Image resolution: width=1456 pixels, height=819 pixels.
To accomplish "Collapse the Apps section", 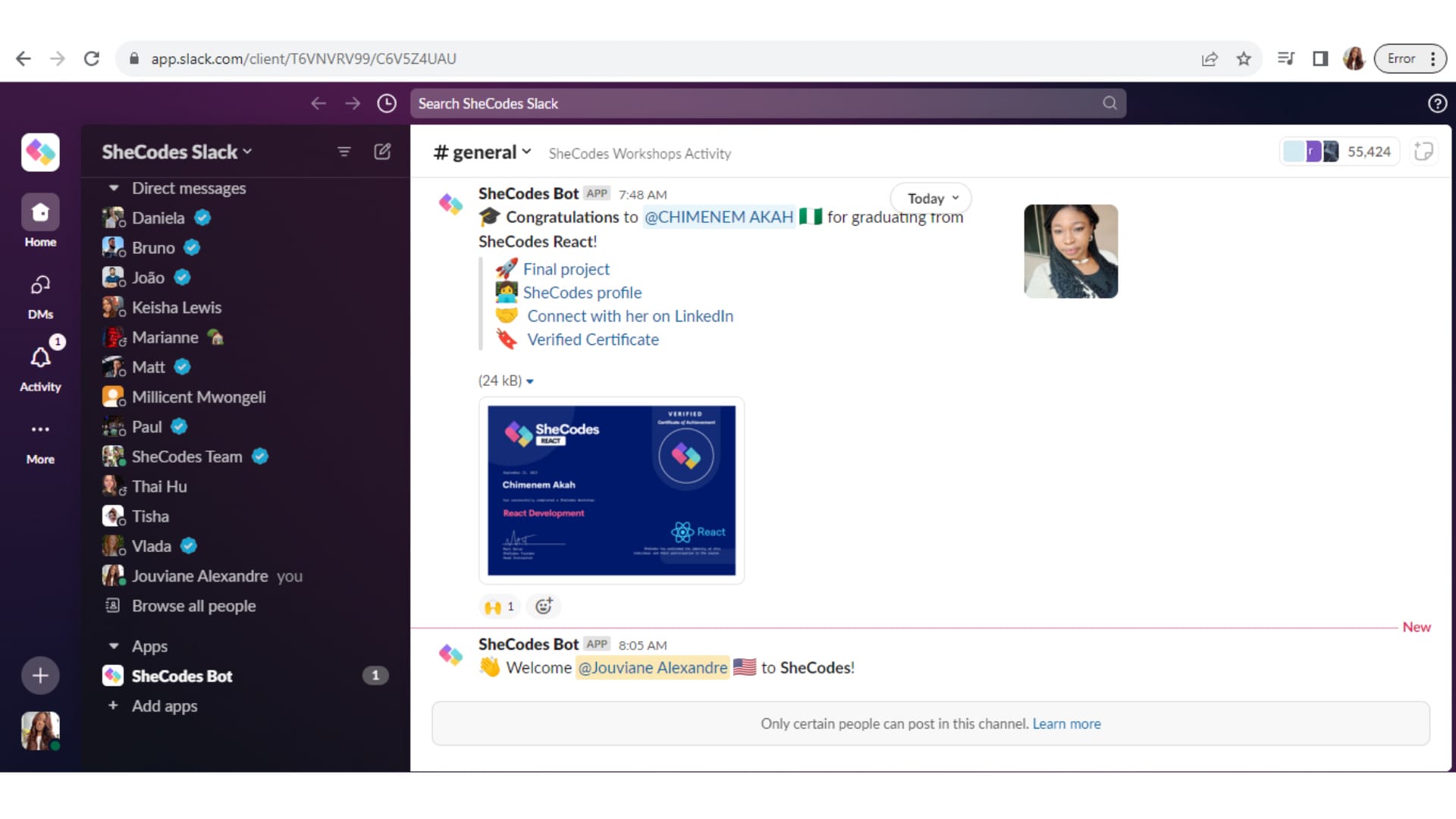I will coord(114,646).
